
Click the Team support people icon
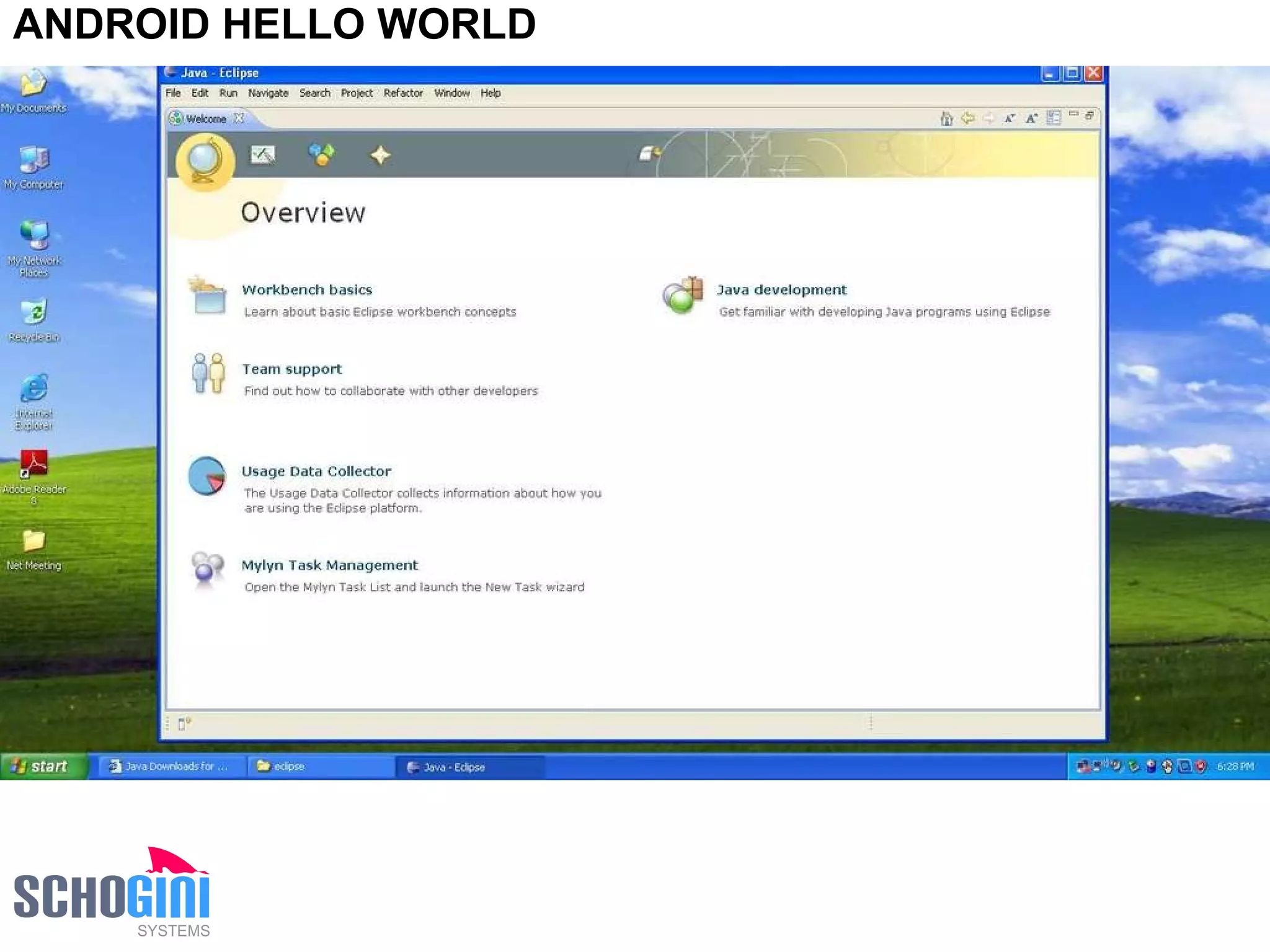point(208,373)
